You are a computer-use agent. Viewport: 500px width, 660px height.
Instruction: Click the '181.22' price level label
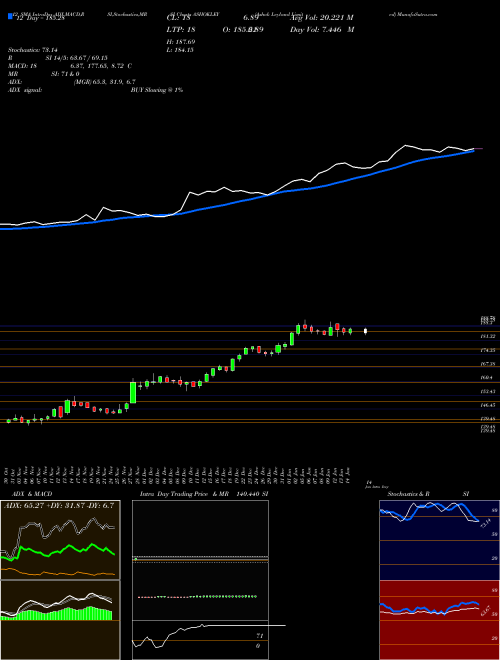488,336
